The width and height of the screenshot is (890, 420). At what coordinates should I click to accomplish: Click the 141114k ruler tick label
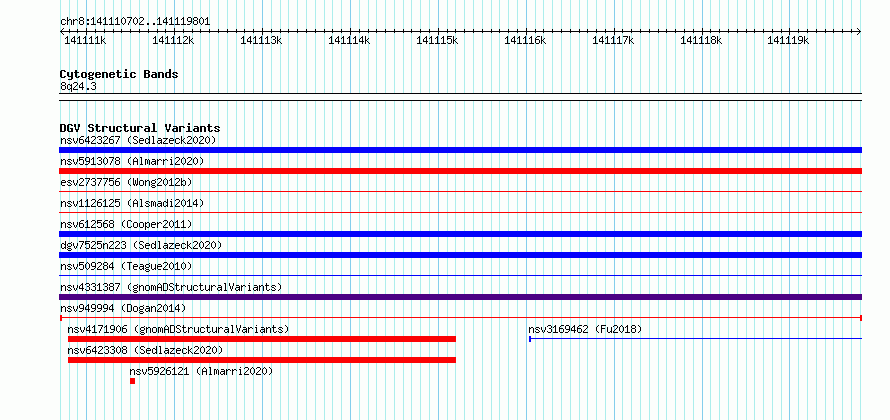[349, 40]
